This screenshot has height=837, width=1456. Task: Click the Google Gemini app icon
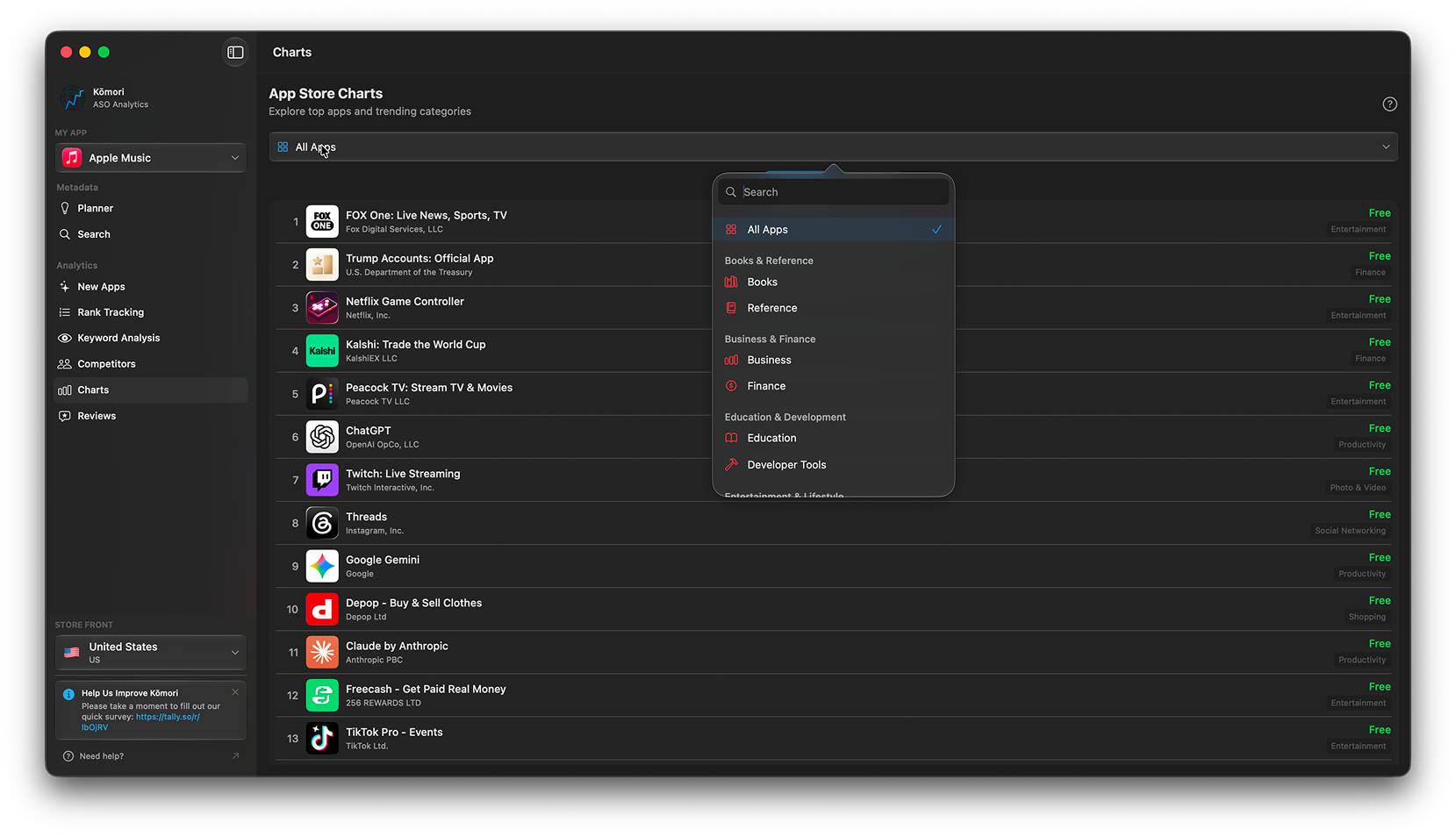tap(322, 566)
